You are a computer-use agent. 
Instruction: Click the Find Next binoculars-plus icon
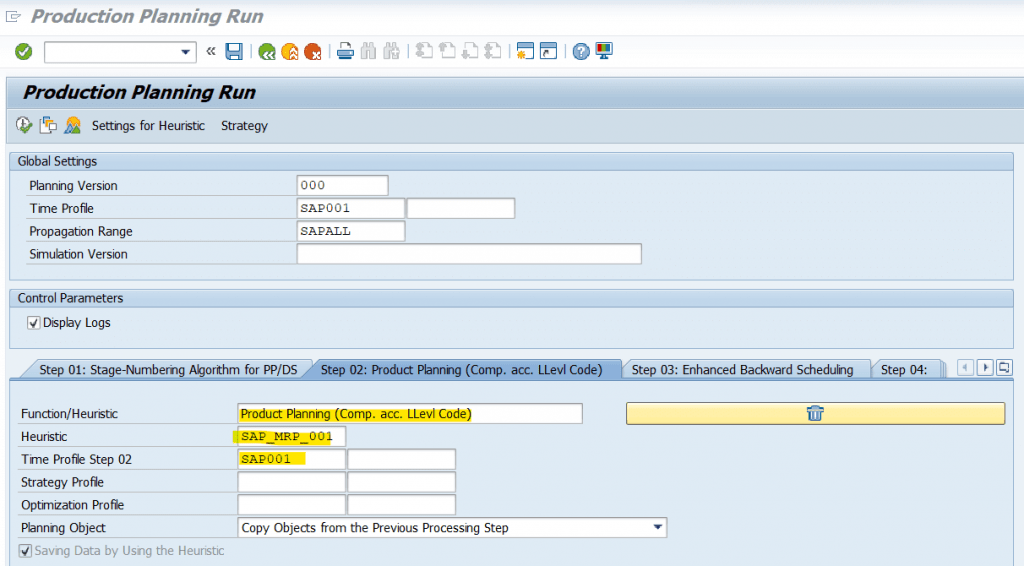click(391, 51)
